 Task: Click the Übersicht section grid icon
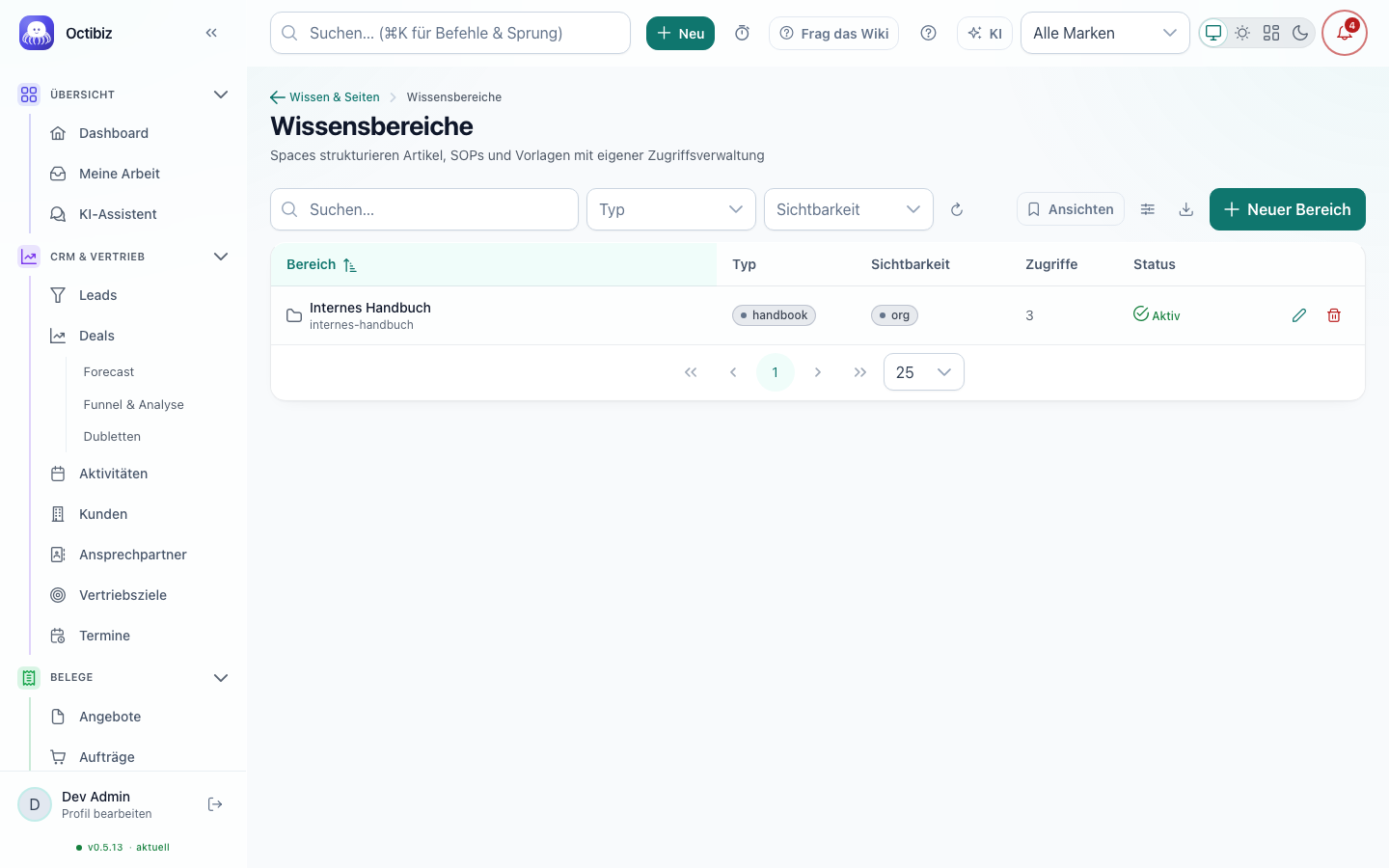coord(29,95)
